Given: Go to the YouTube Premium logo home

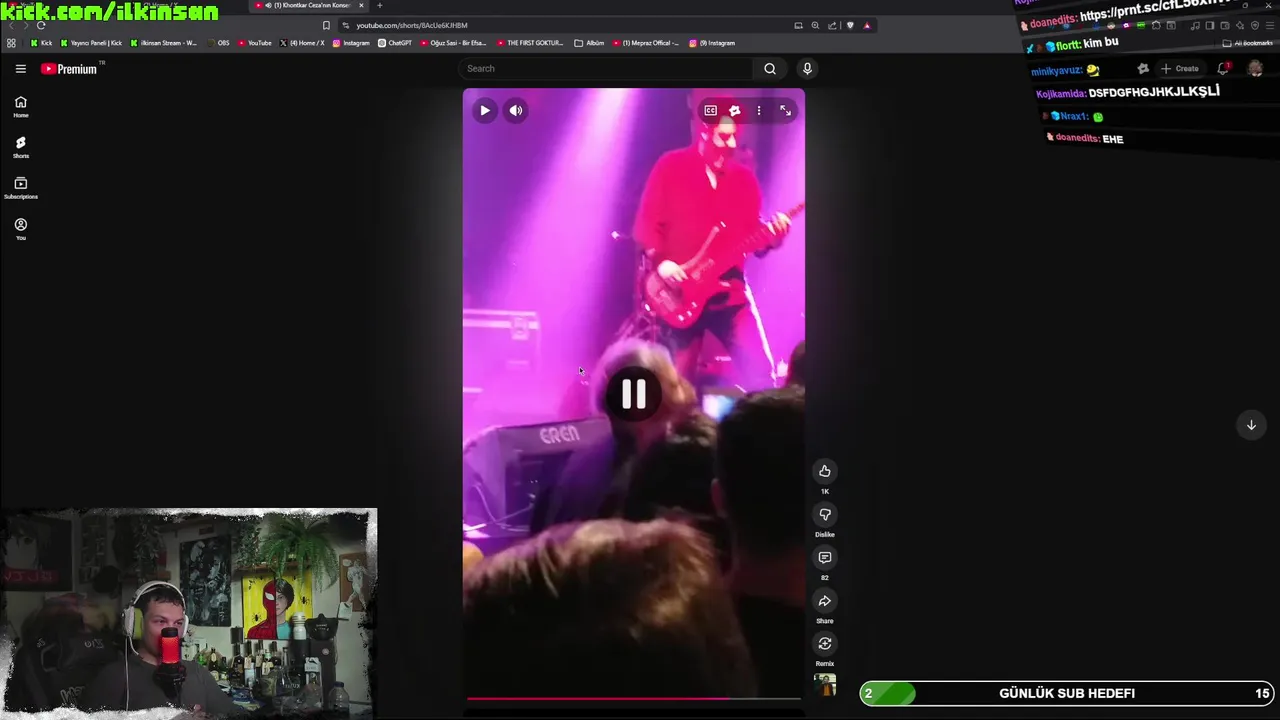Looking at the screenshot, I should pos(69,68).
